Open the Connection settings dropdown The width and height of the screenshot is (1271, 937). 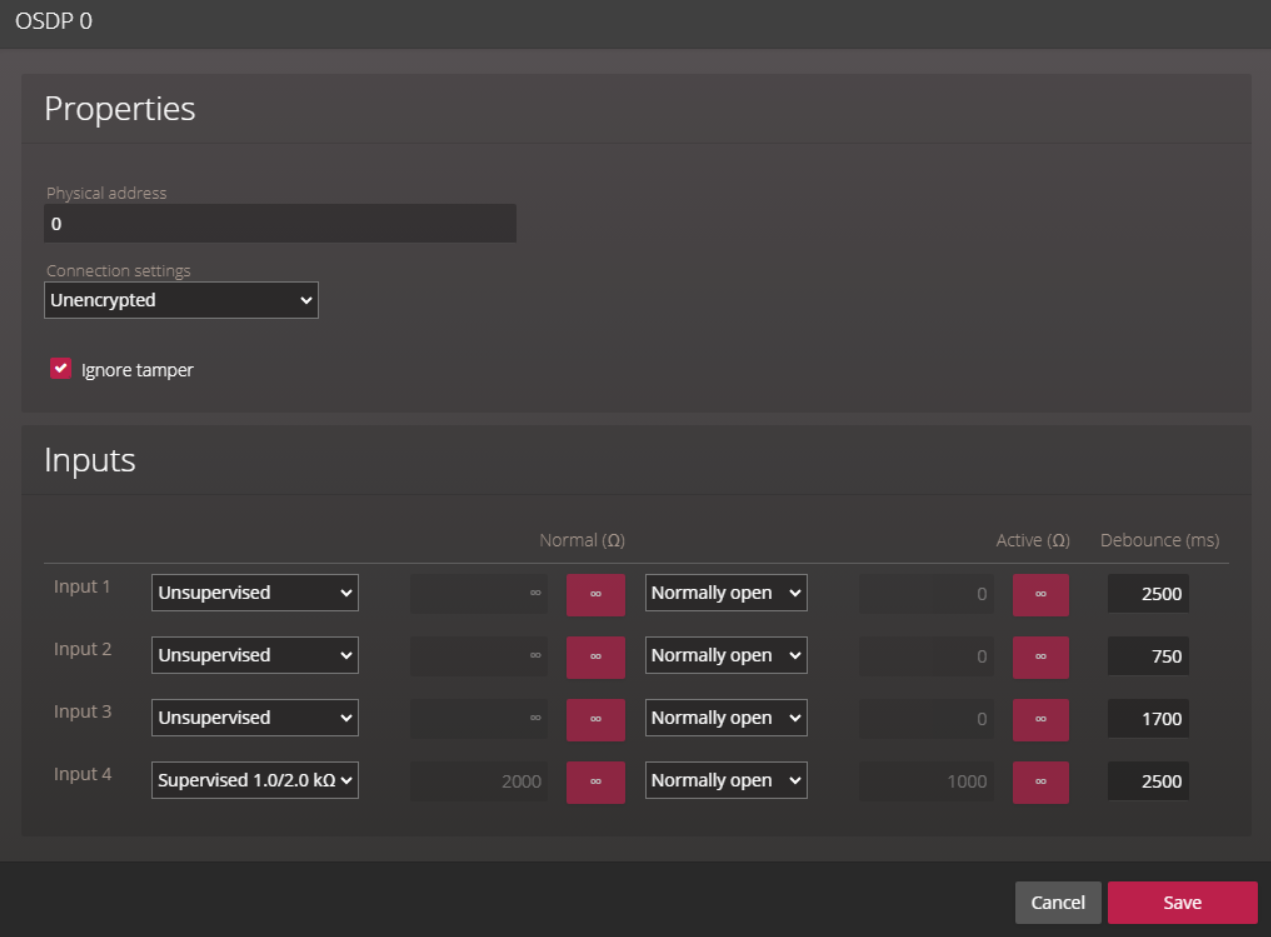click(x=181, y=300)
